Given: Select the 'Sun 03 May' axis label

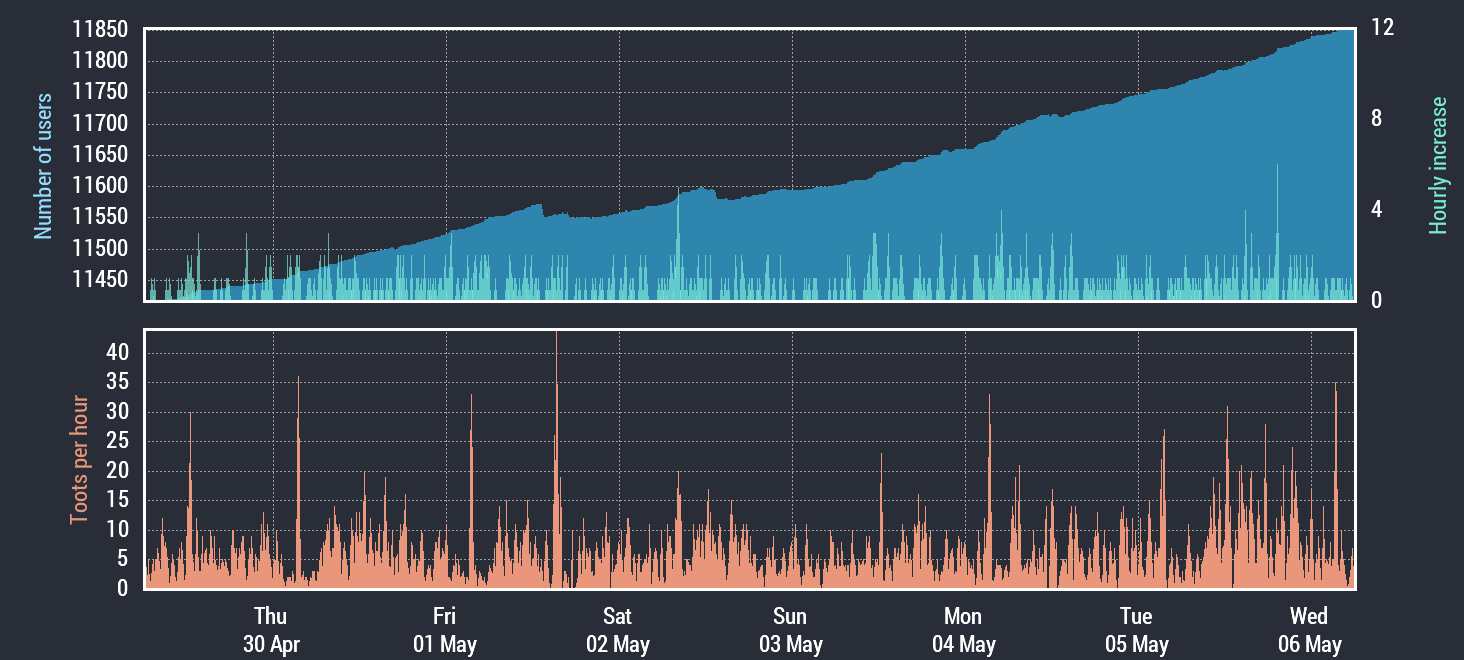Looking at the screenshot, I should [x=790, y=630].
